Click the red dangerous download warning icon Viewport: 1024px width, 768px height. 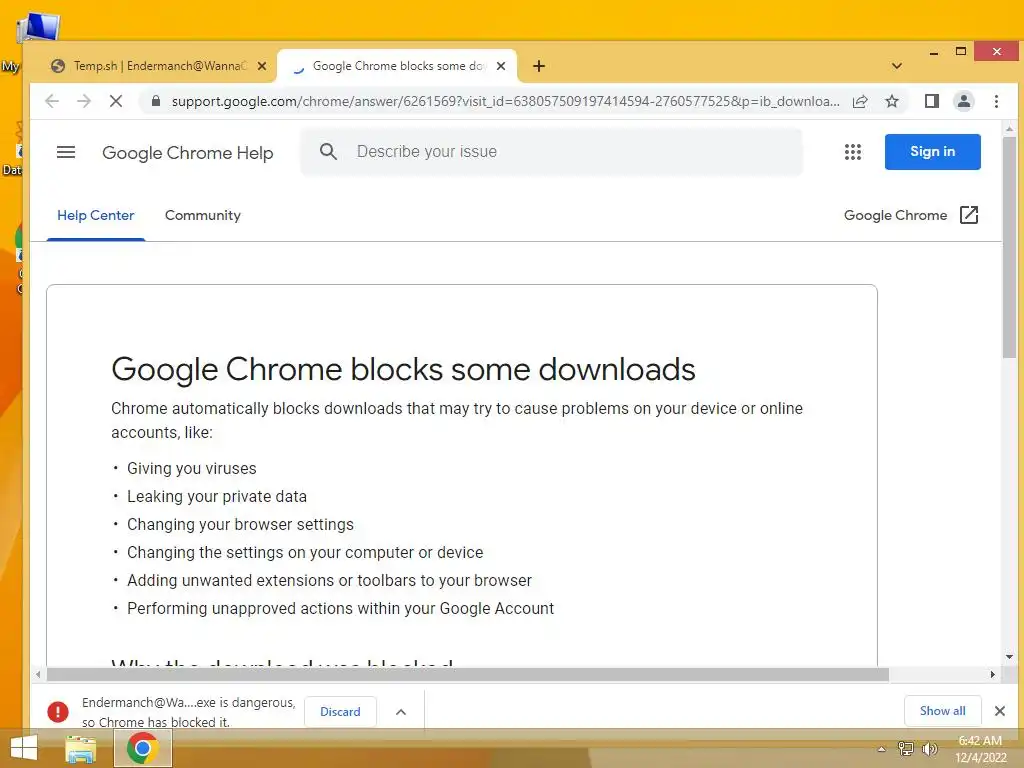pos(57,711)
